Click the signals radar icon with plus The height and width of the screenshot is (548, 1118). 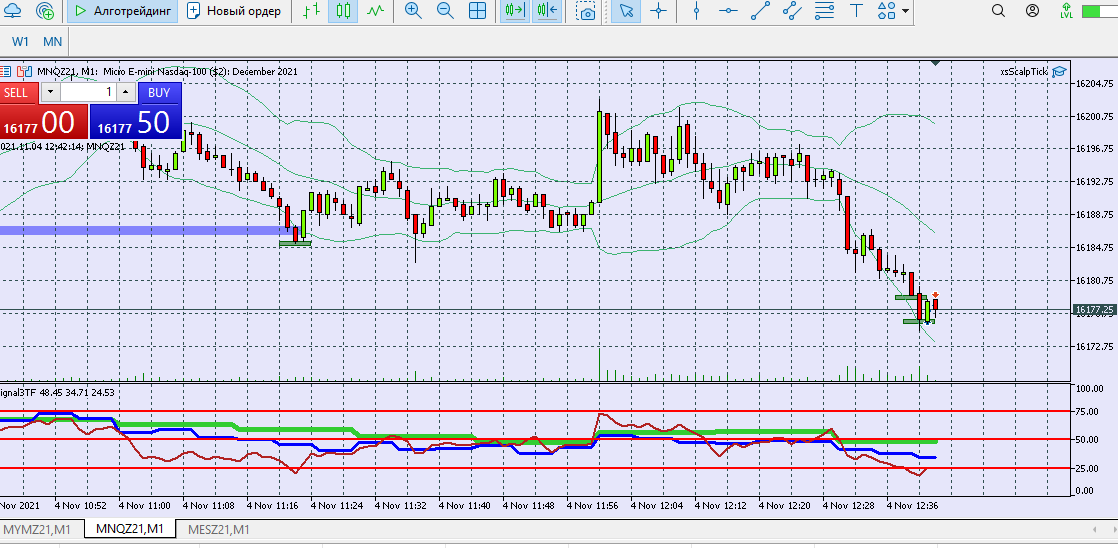[44, 11]
